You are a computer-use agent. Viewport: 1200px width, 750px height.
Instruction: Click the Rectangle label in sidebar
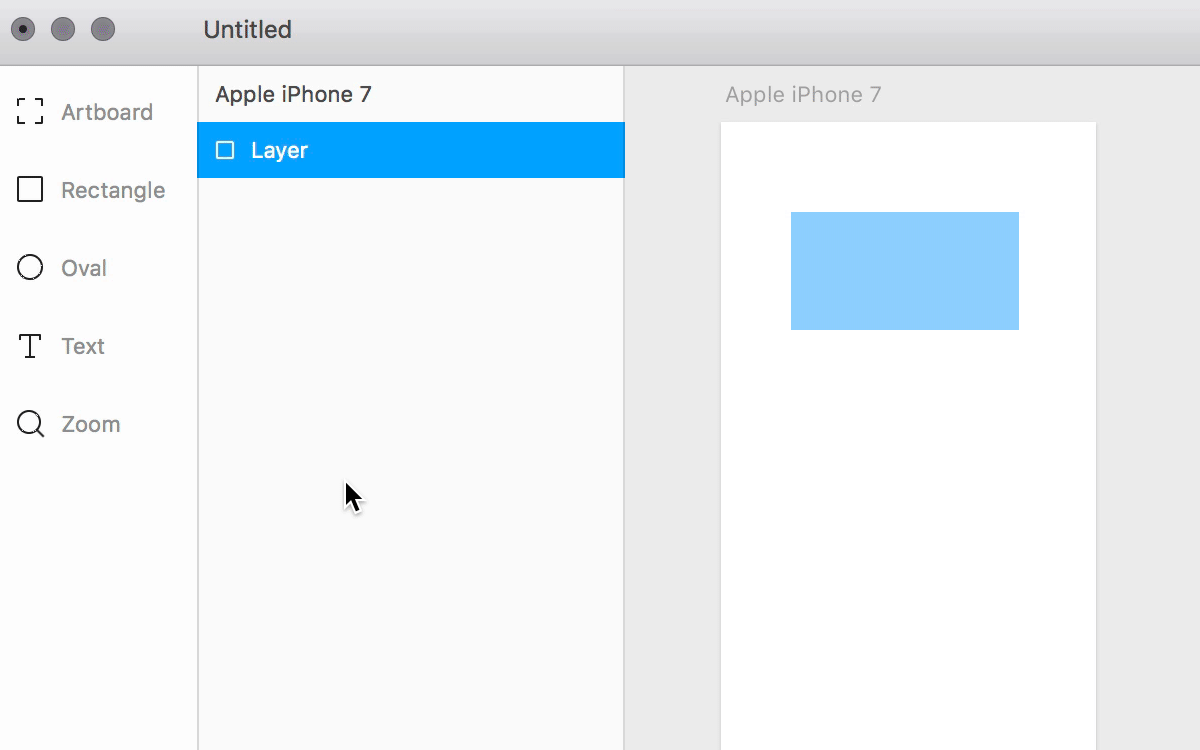point(113,190)
